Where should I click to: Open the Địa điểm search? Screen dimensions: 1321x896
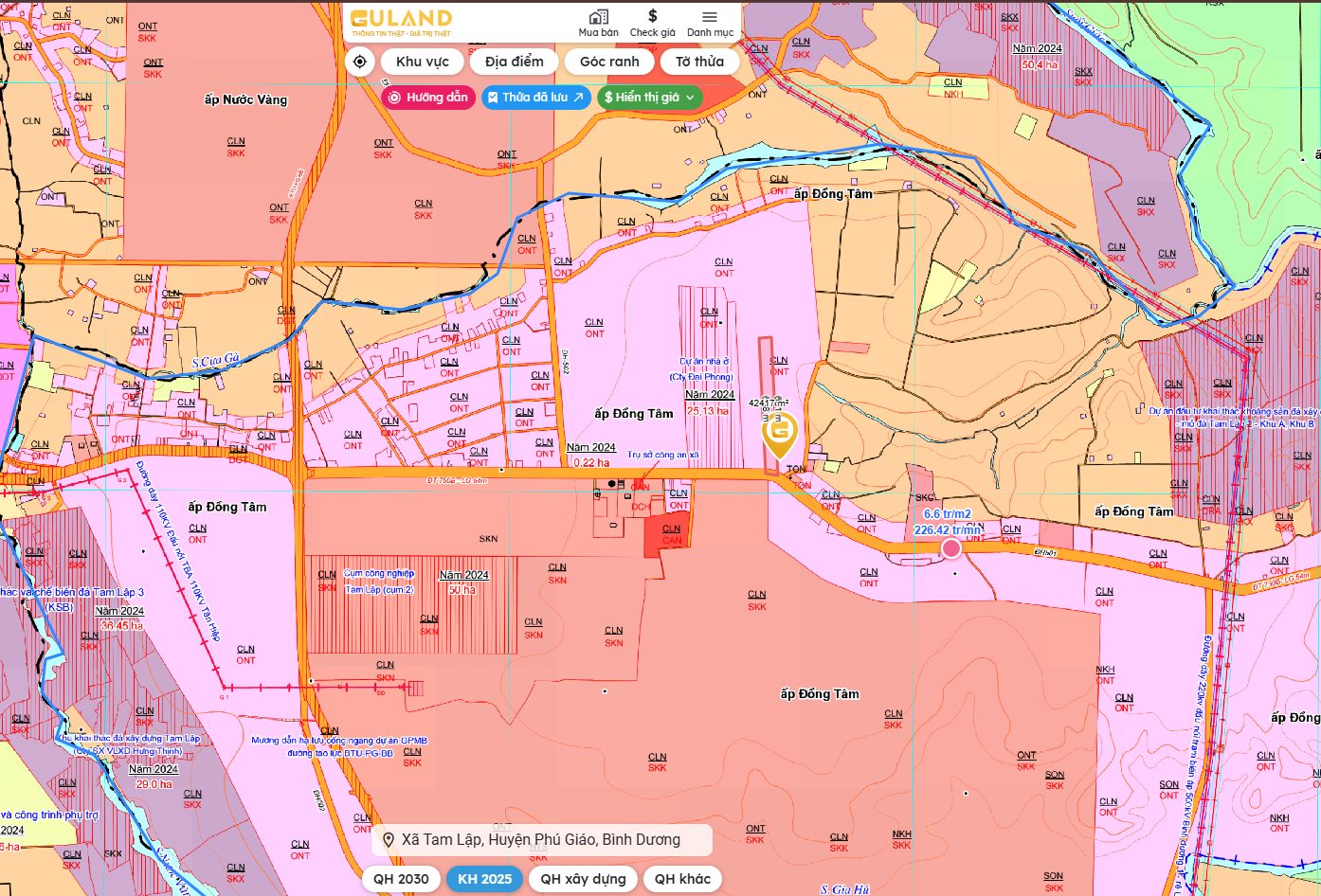[515, 62]
